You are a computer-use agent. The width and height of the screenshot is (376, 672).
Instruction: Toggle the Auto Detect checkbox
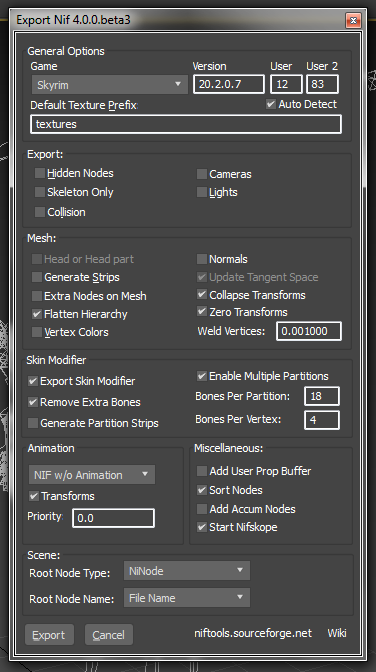click(x=271, y=104)
